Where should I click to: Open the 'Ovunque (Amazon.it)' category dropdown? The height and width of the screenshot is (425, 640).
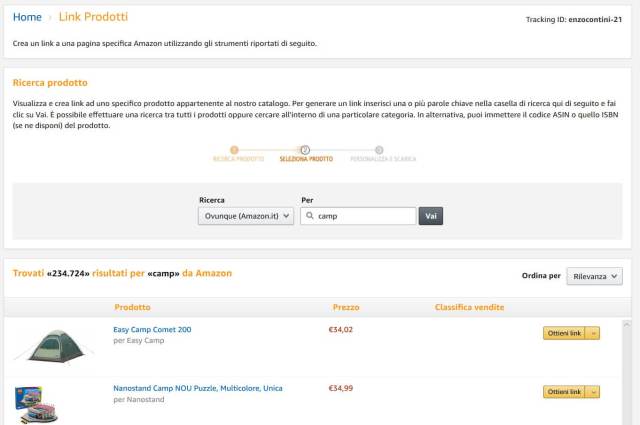[x=246, y=216]
